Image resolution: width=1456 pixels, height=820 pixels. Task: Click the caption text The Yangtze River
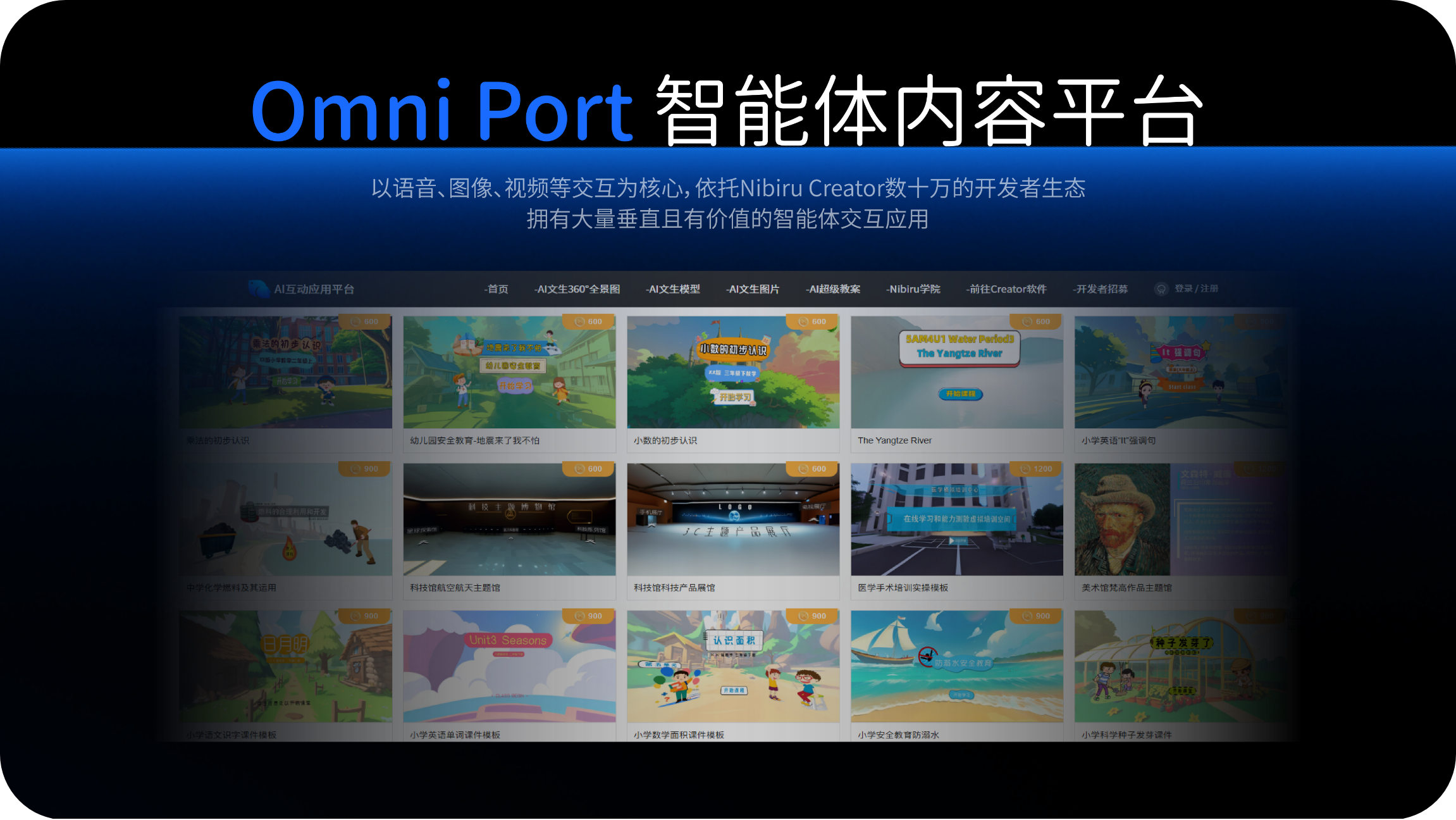[894, 440]
